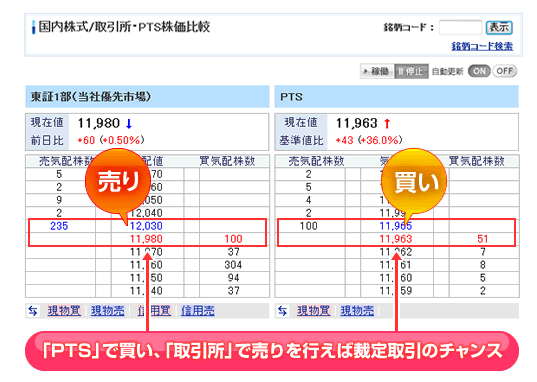537x382 pixels.
Task: Click the PTS current price 11,963 at top
Action: click(357, 123)
